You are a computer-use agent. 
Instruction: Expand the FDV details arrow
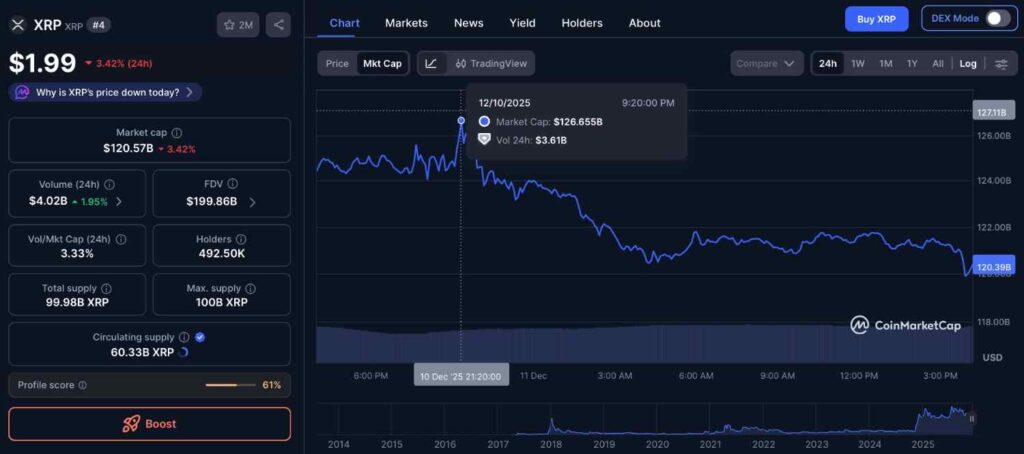[x=252, y=201]
